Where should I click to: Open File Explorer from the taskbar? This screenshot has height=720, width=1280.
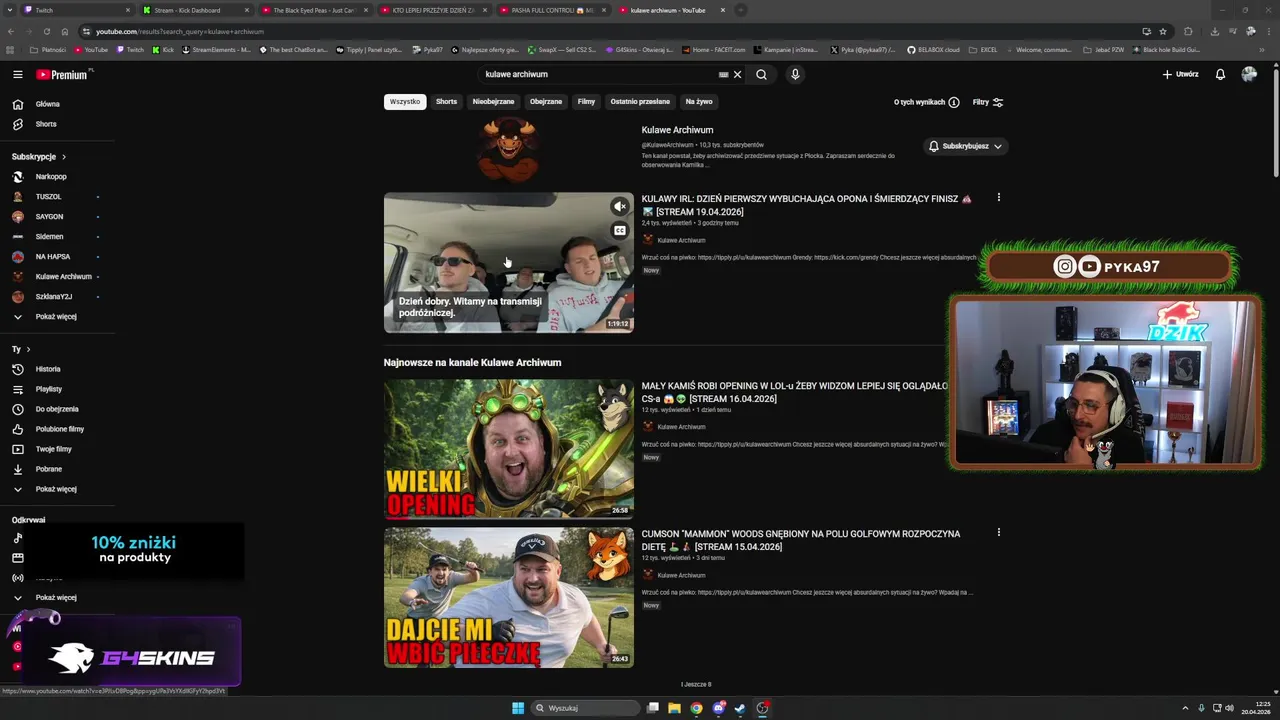pos(674,708)
